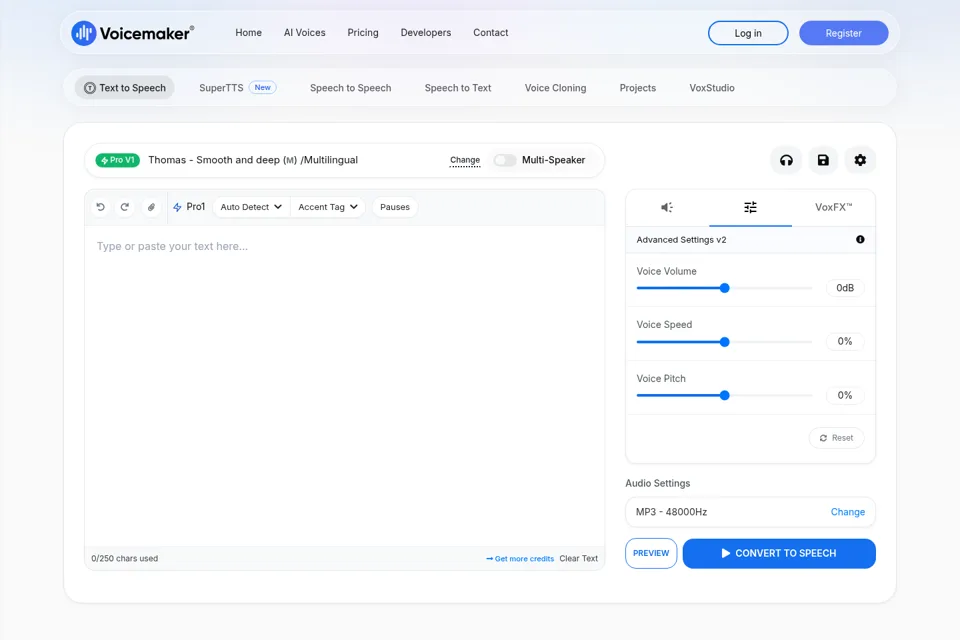
Task: Click the Get more credits link
Action: coord(520,559)
